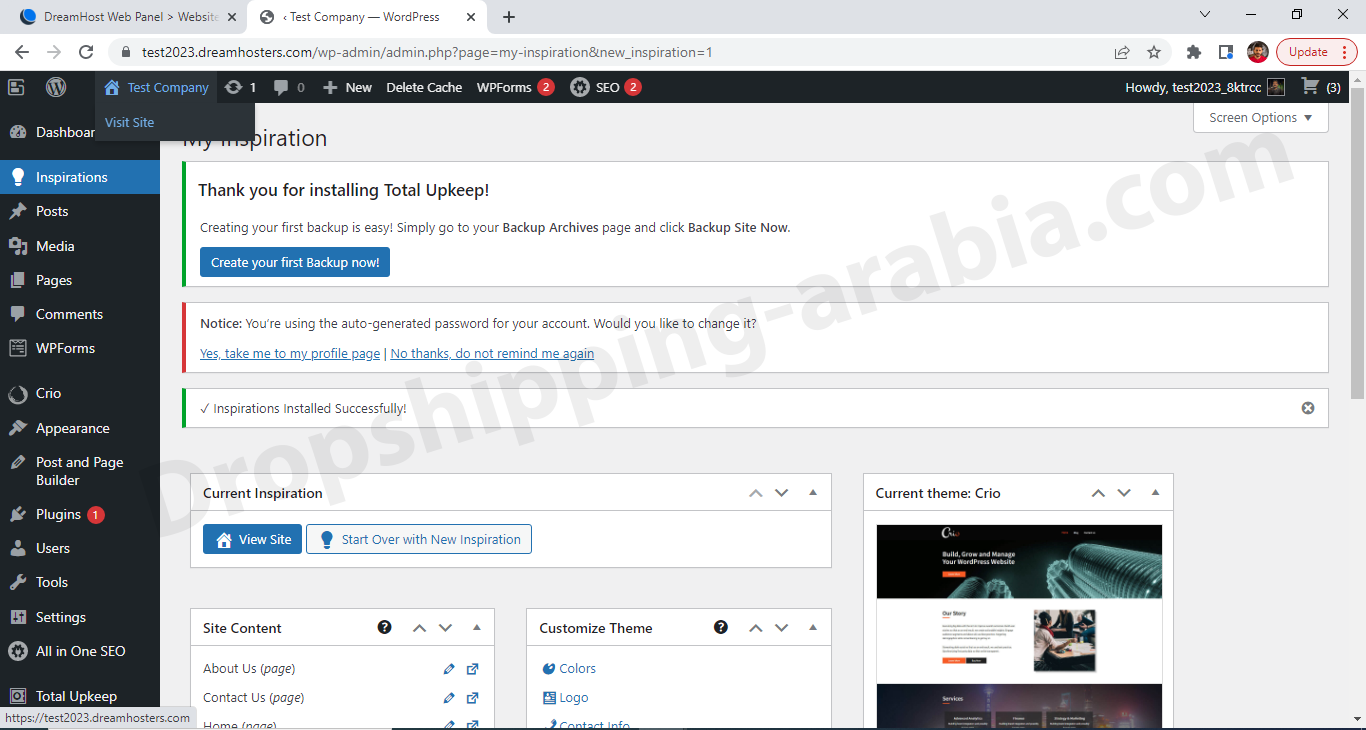Screen dimensions: 1366x730
Task: Open All in One SEO sidebar item
Action: click(x=80, y=651)
